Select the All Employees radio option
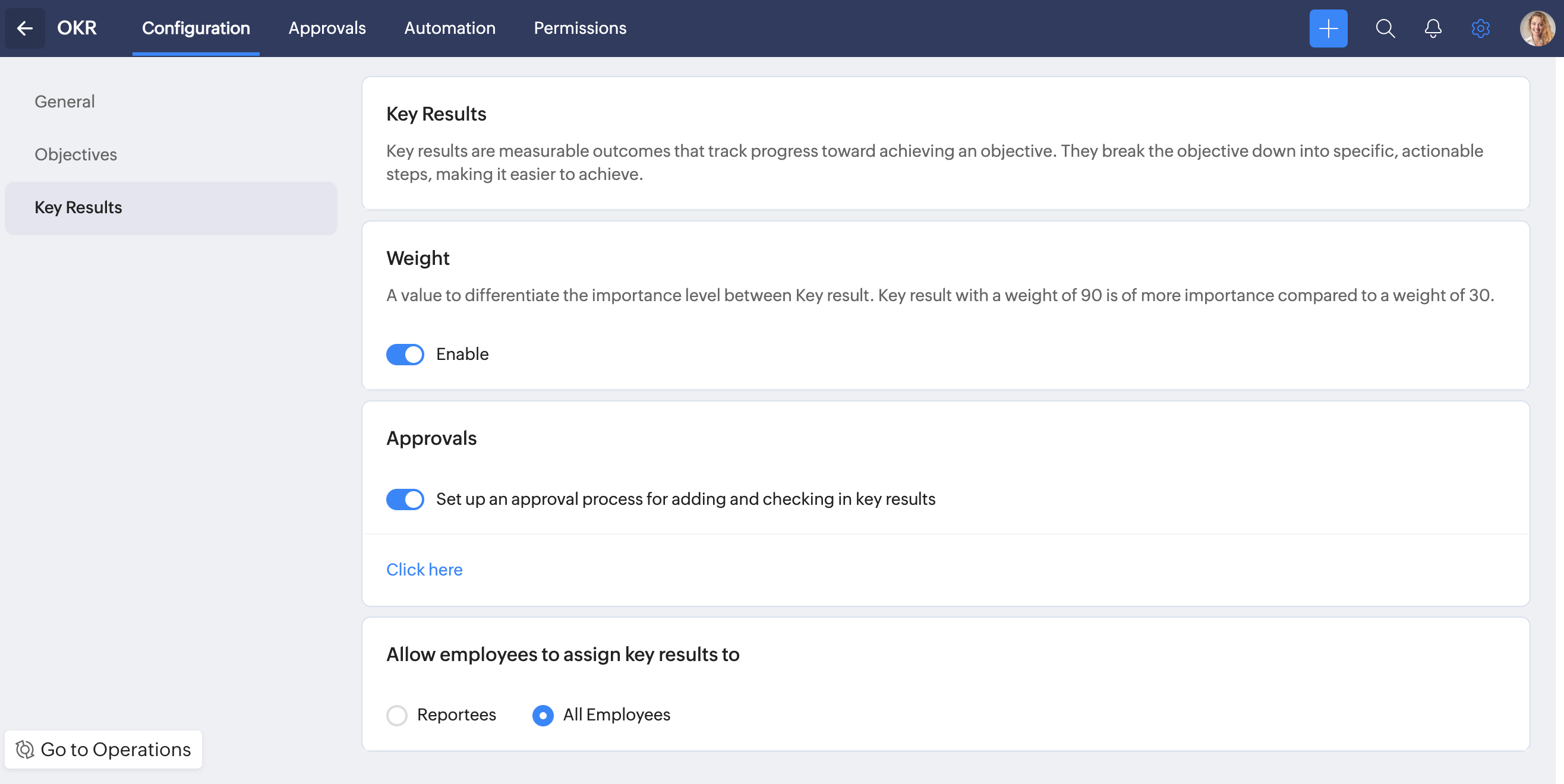The width and height of the screenshot is (1564, 784). coord(543,716)
